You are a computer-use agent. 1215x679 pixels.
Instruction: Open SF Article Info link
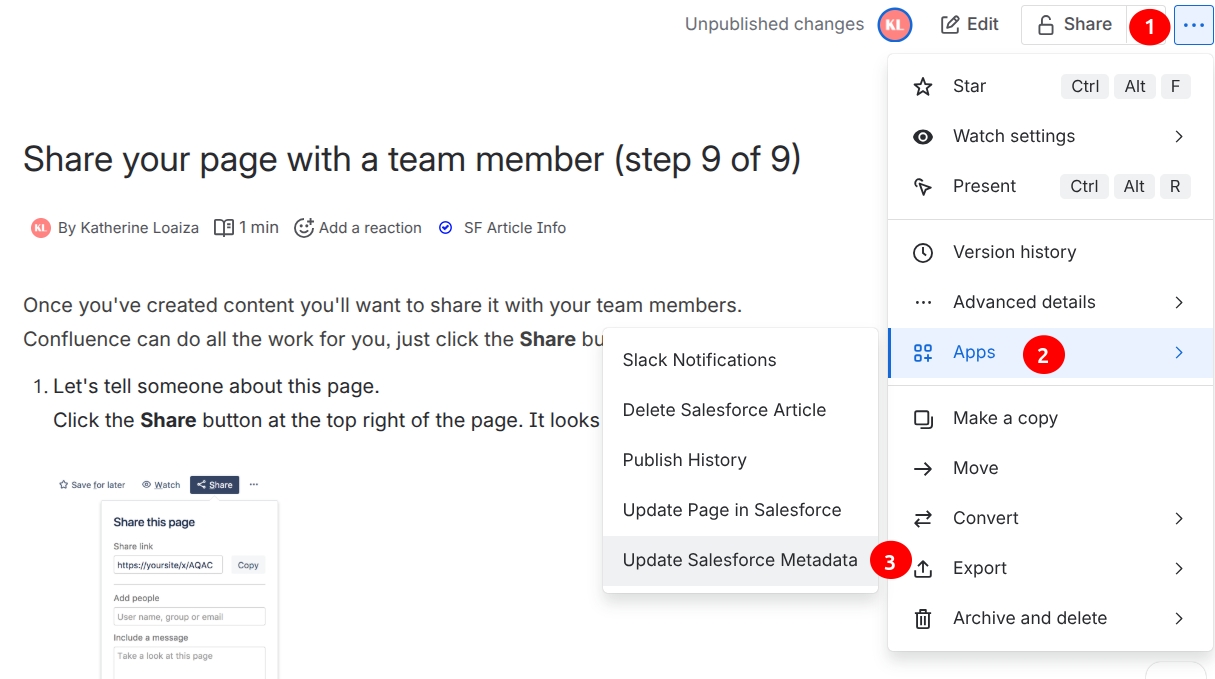[x=514, y=228]
